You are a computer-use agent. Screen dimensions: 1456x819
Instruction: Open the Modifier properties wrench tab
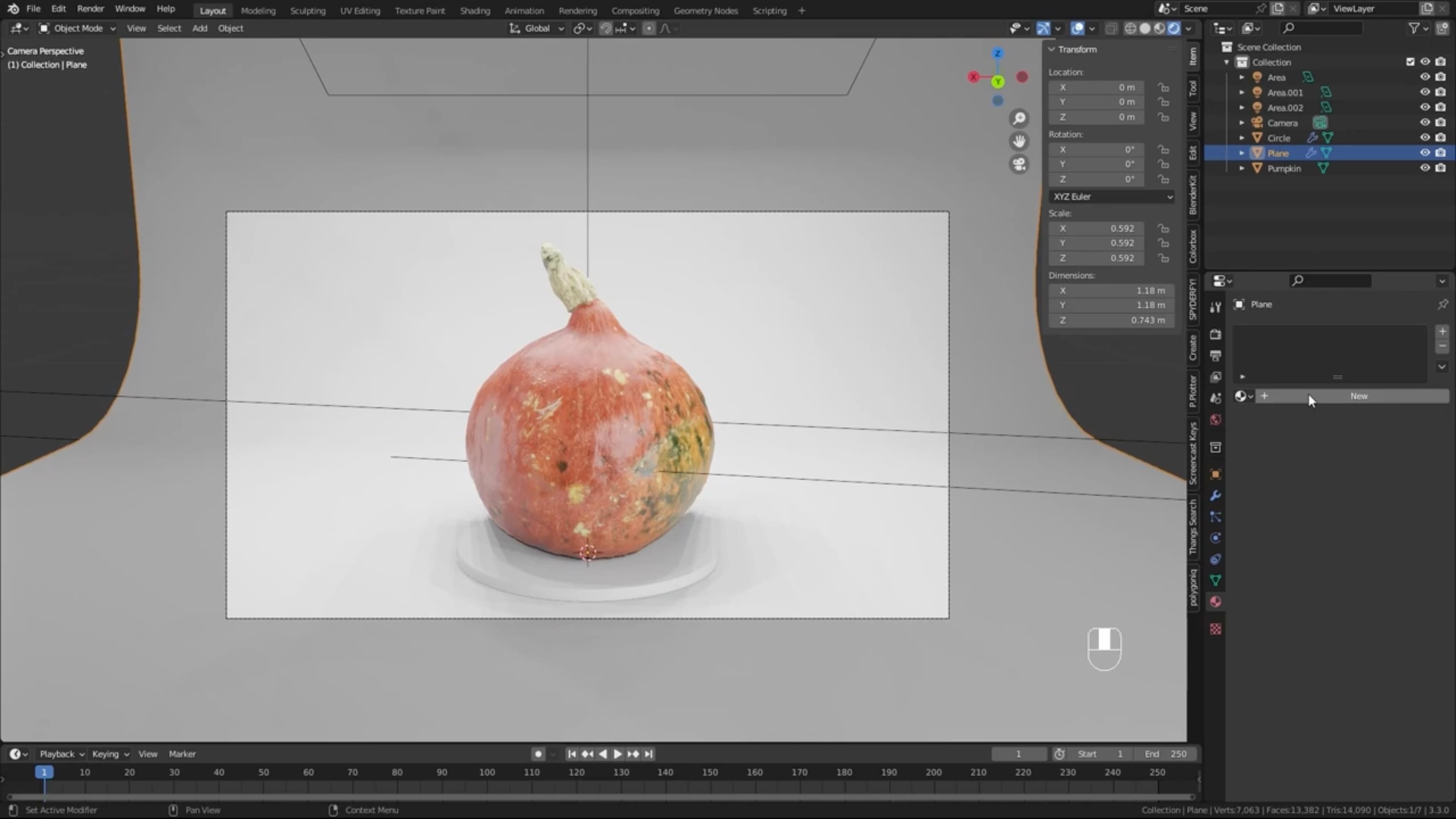pos(1215,496)
